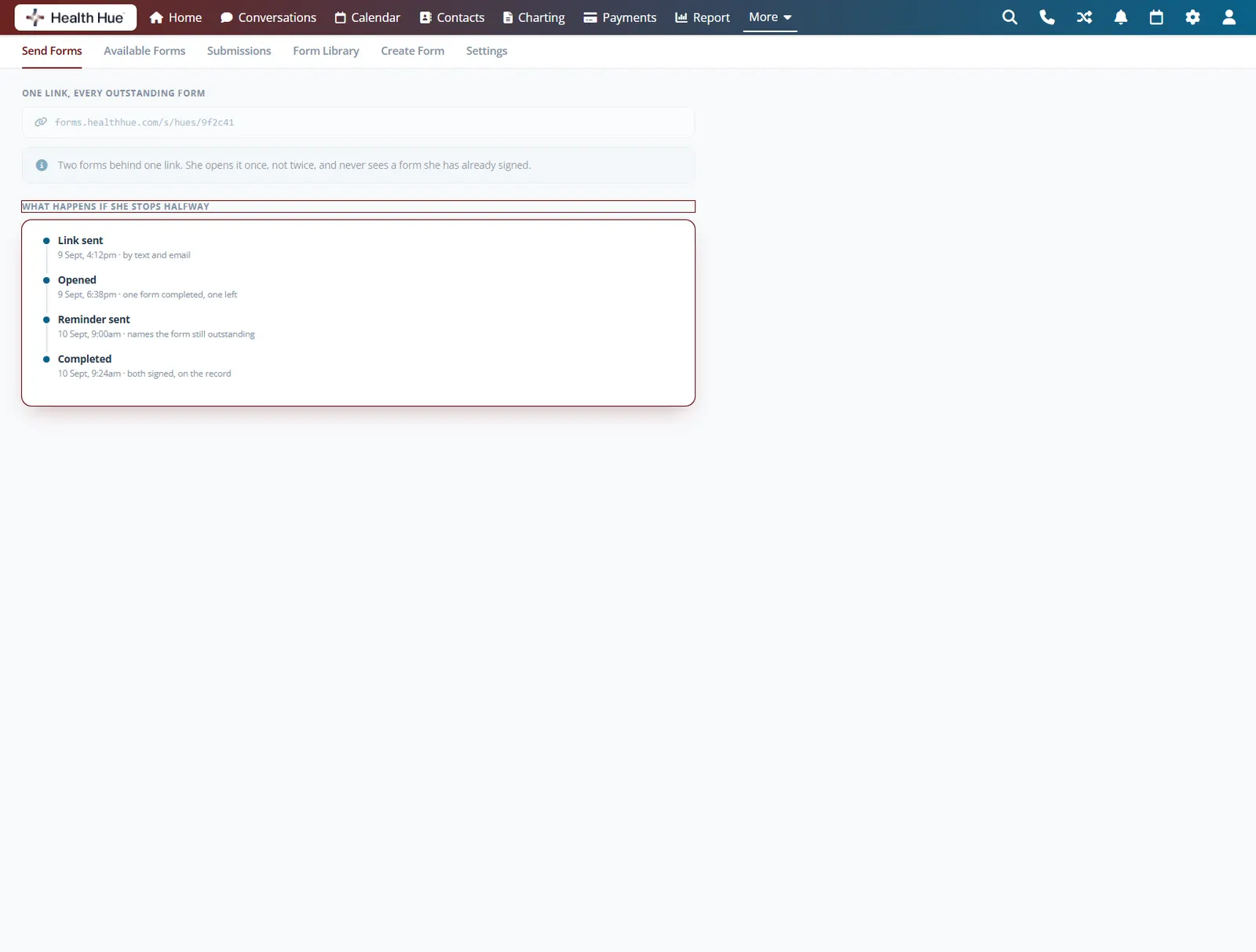1256x952 pixels.
Task: Switch to the Settings tab
Action: click(x=487, y=51)
